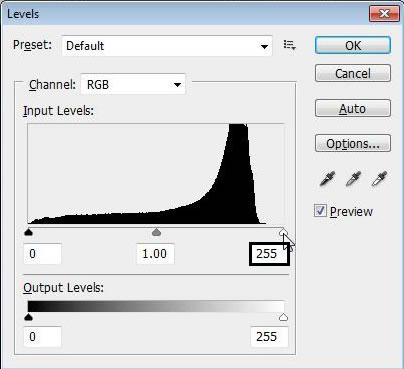404x369 pixels.
Task: Toggle the Preview checkbox
Action: pyautogui.click(x=320, y=211)
